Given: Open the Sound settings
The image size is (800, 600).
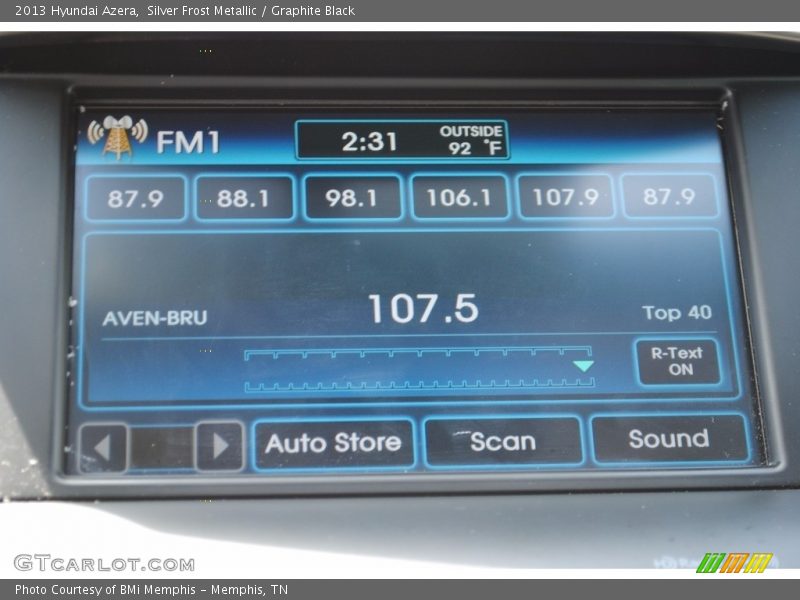Looking at the screenshot, I should tap(670, 439).
